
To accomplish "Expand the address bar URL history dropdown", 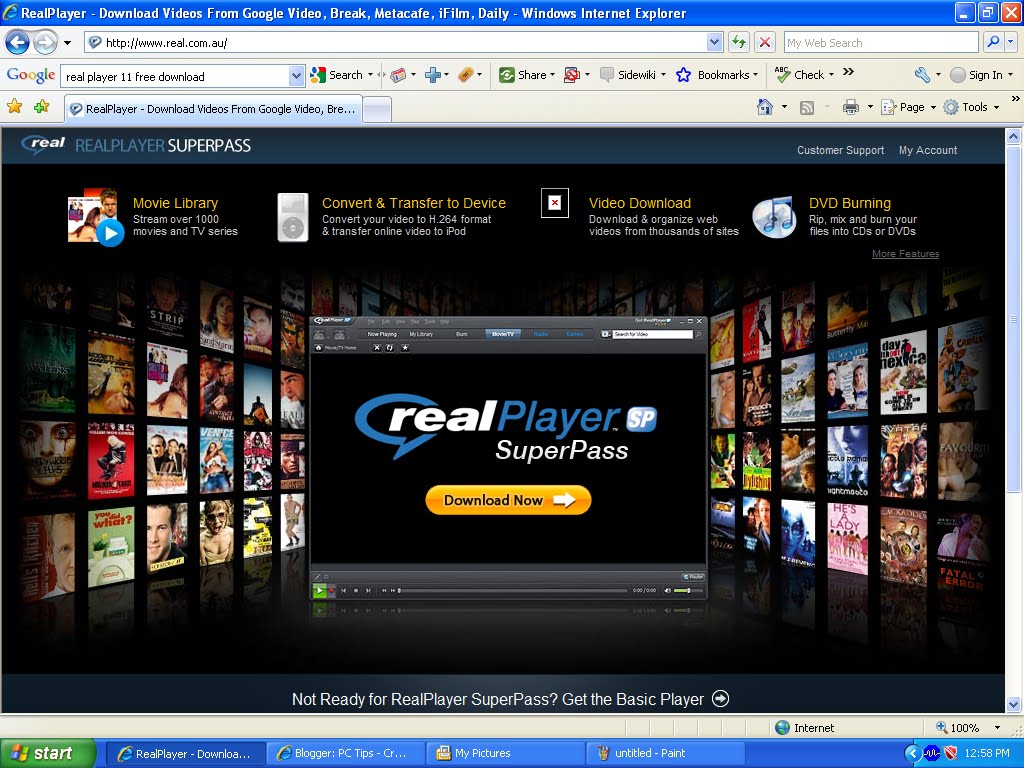I will point(714,42).
